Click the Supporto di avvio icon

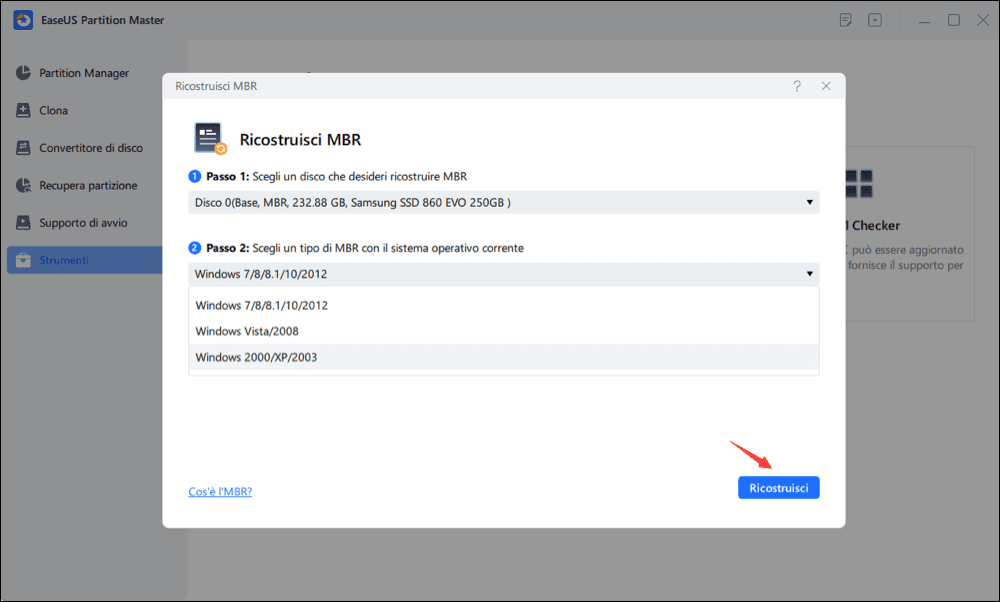click(x=23, y=223)
